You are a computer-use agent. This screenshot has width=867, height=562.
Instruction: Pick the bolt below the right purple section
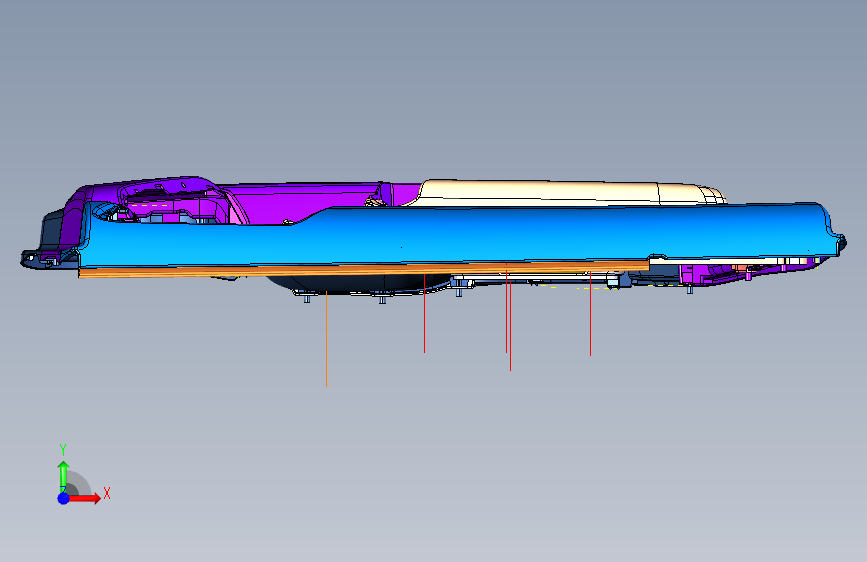click(x=690, y=288)
